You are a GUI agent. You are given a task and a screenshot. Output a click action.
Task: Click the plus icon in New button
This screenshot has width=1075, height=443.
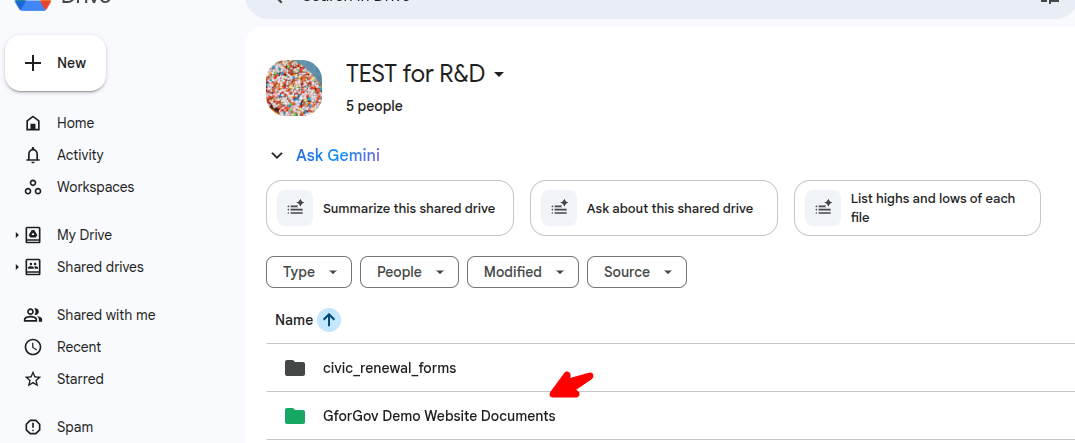(x=33, y=63)
